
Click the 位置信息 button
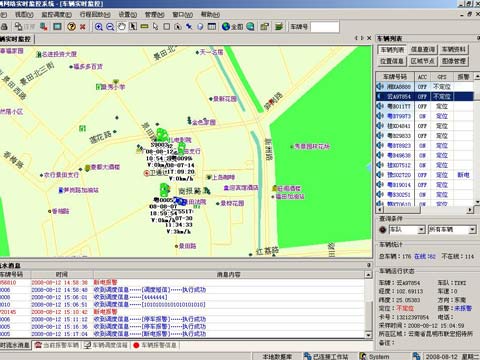(392, 61)
